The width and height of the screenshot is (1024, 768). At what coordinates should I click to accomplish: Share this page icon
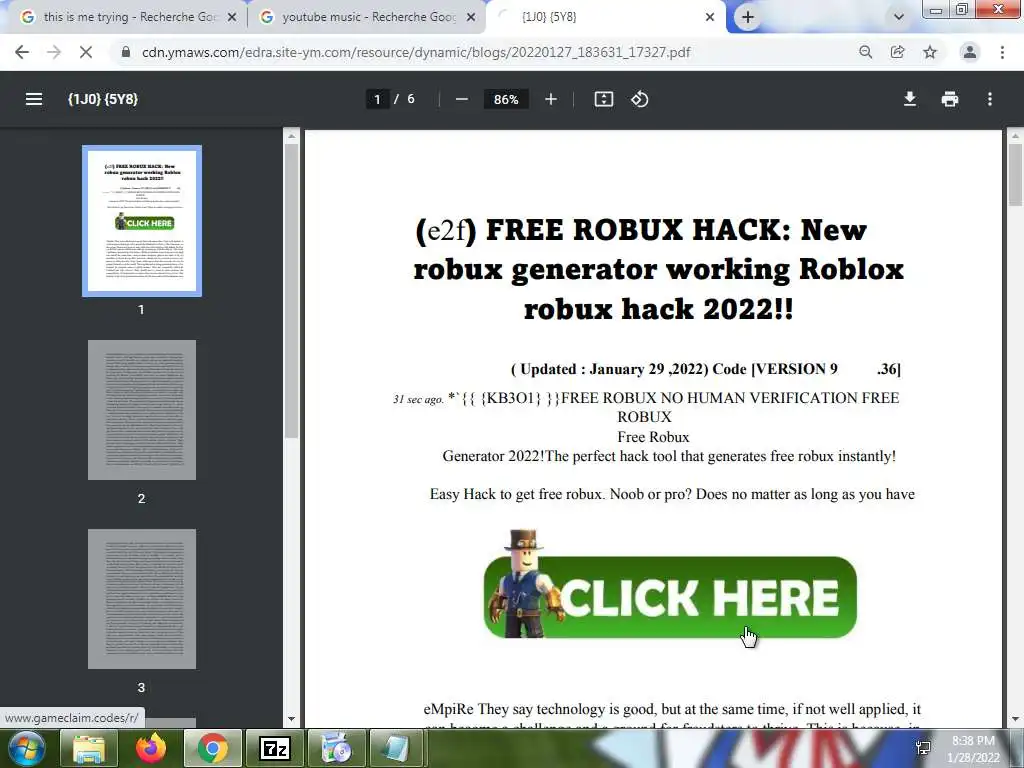[x=898, y=52]
